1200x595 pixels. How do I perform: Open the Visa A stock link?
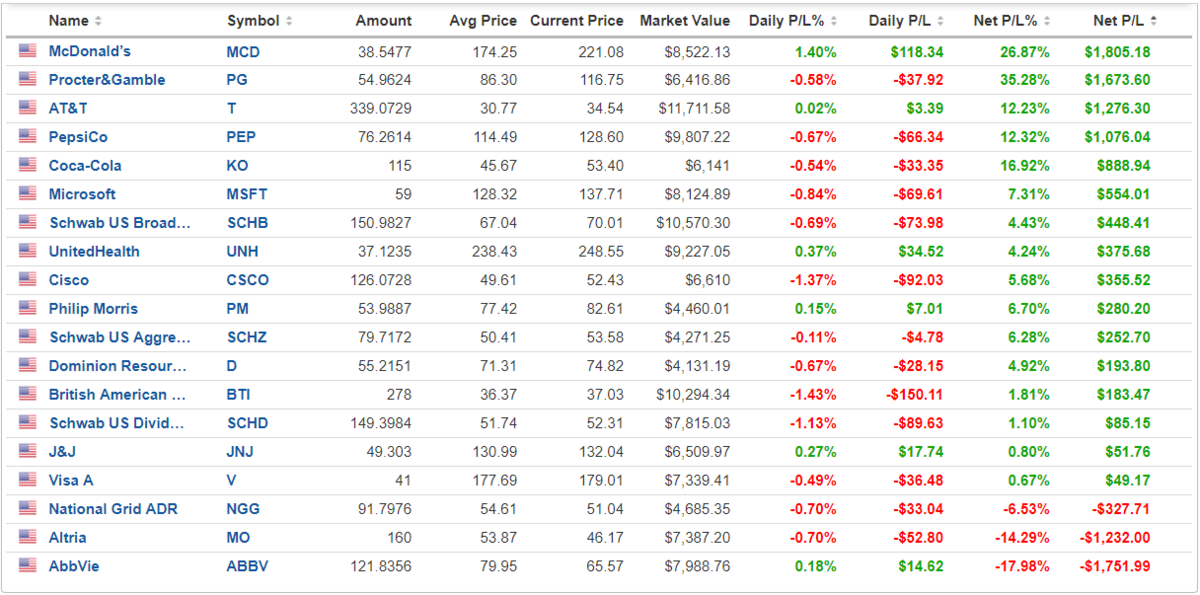coord(71,480)
